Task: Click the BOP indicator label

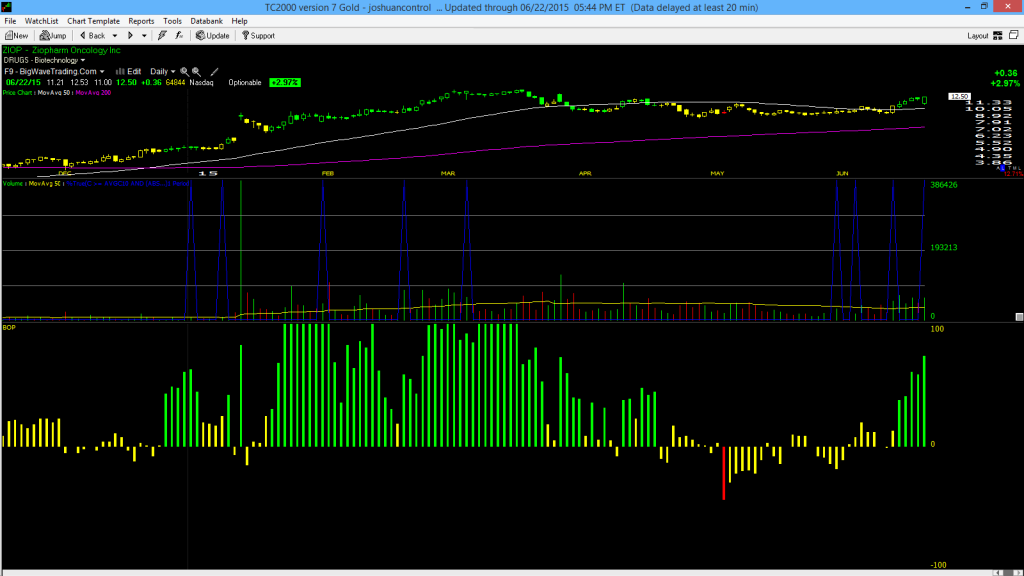Action: tap(9, 327)
